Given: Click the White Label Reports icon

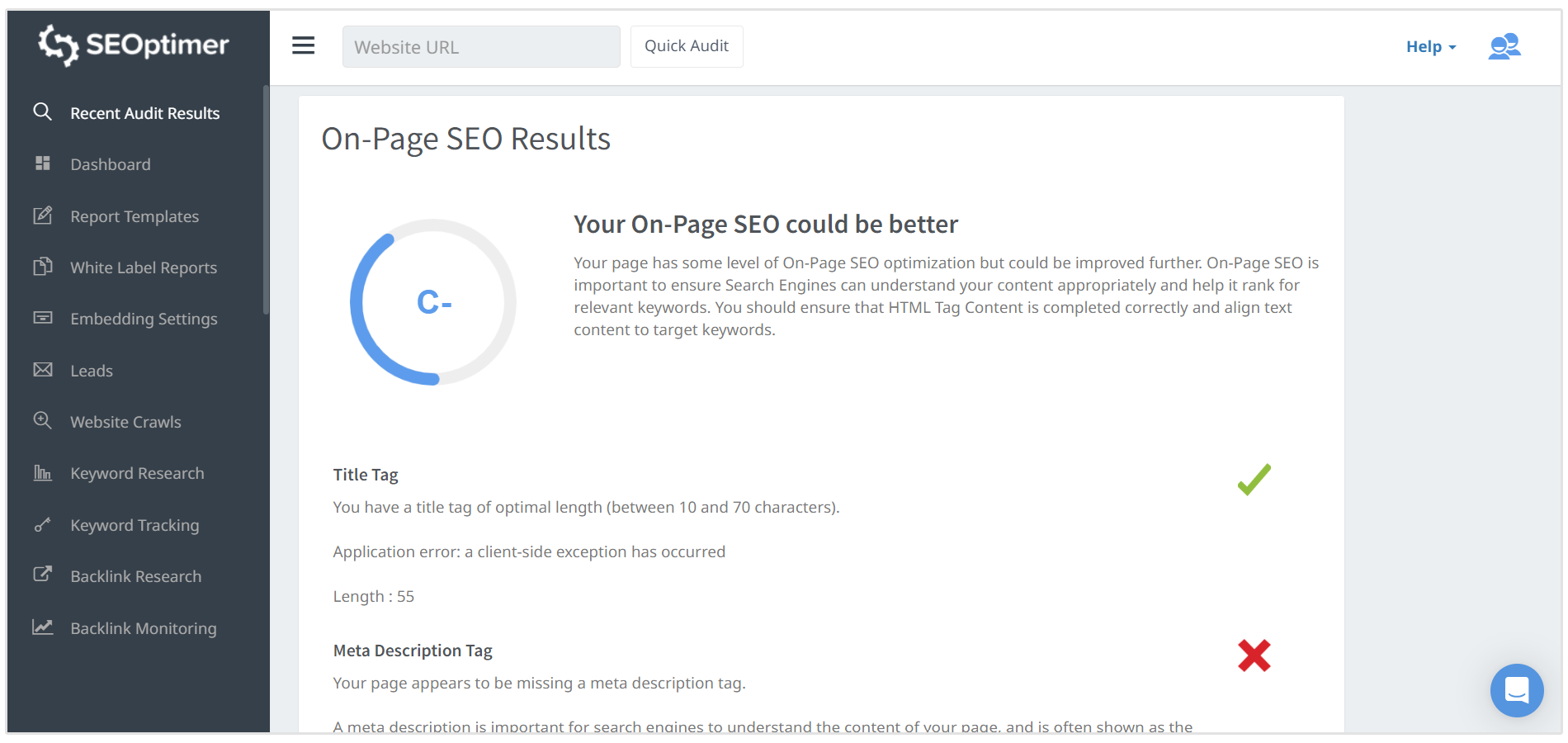Looking at the screenshot, I should pos(43,267).
